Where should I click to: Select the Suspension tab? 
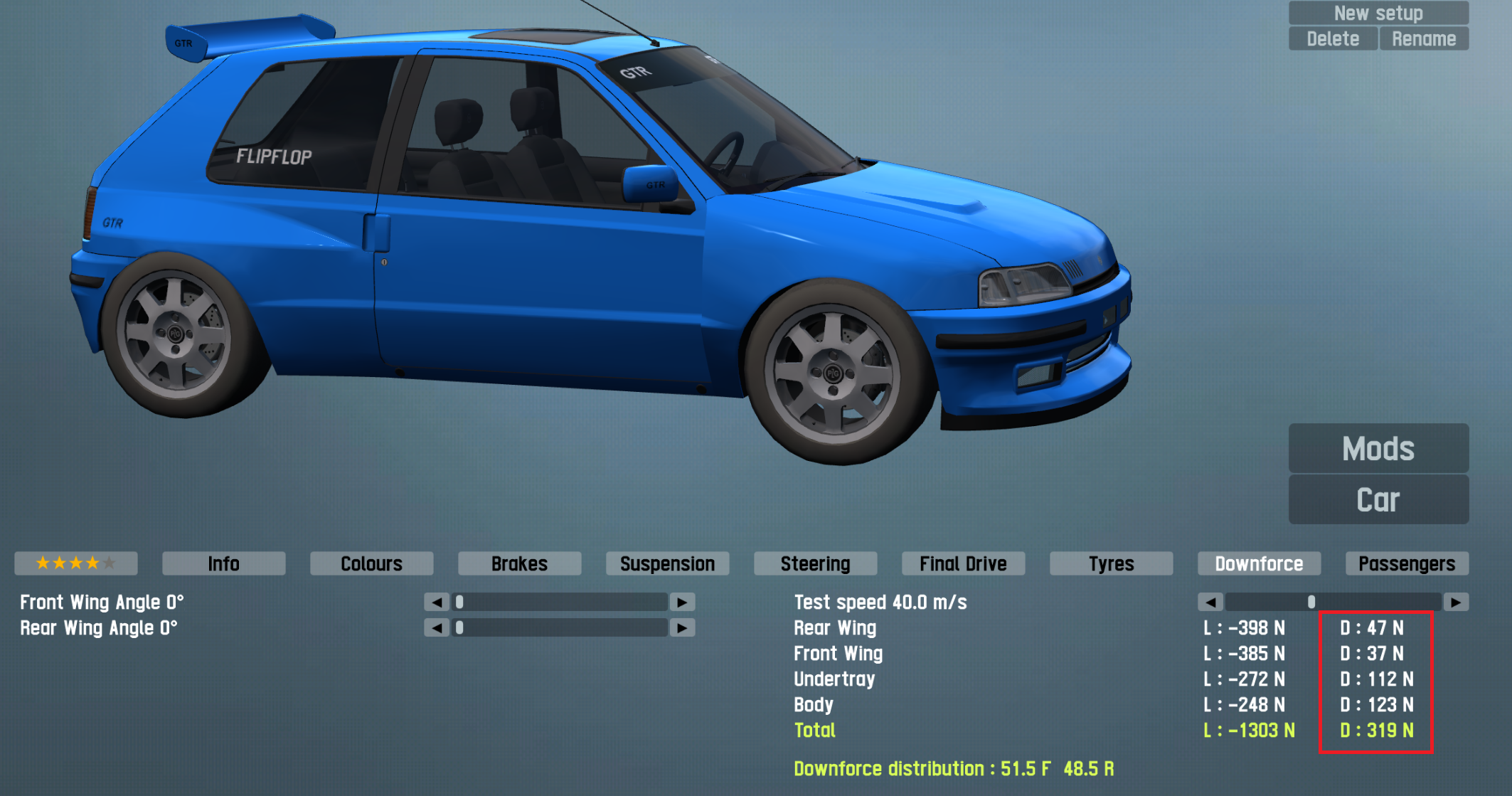[667, 563]
